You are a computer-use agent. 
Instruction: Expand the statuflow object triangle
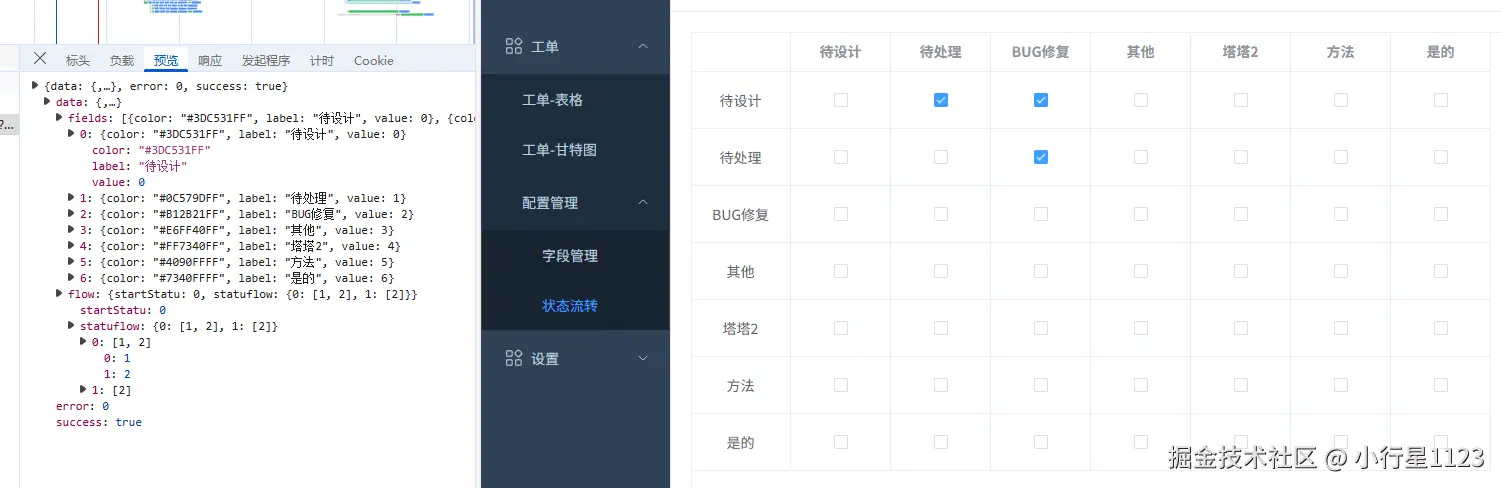point(72,326)
